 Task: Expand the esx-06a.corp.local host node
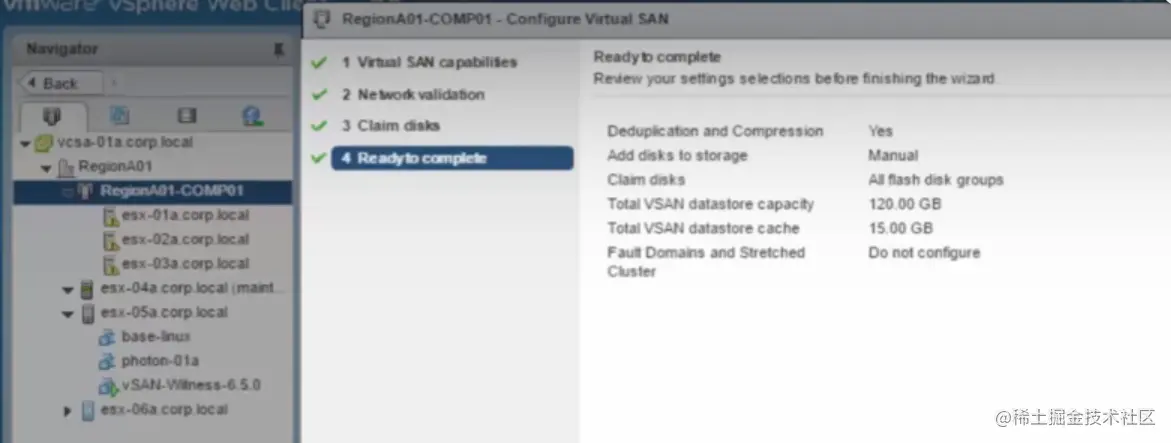(x=67, y=410)
